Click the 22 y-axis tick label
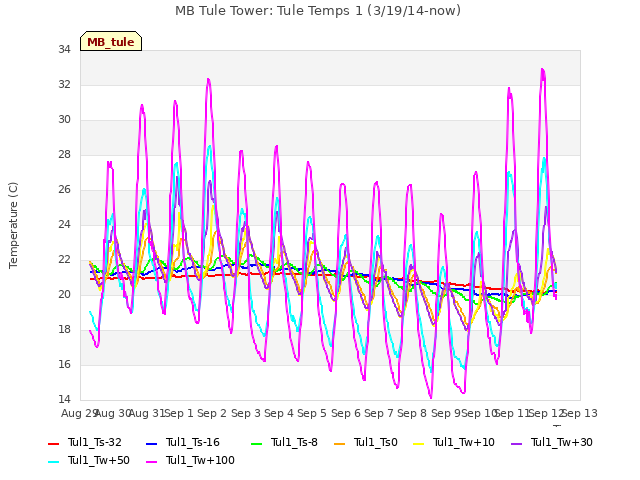Viewport: 640px width, 480px height. (x=64, y=260)
